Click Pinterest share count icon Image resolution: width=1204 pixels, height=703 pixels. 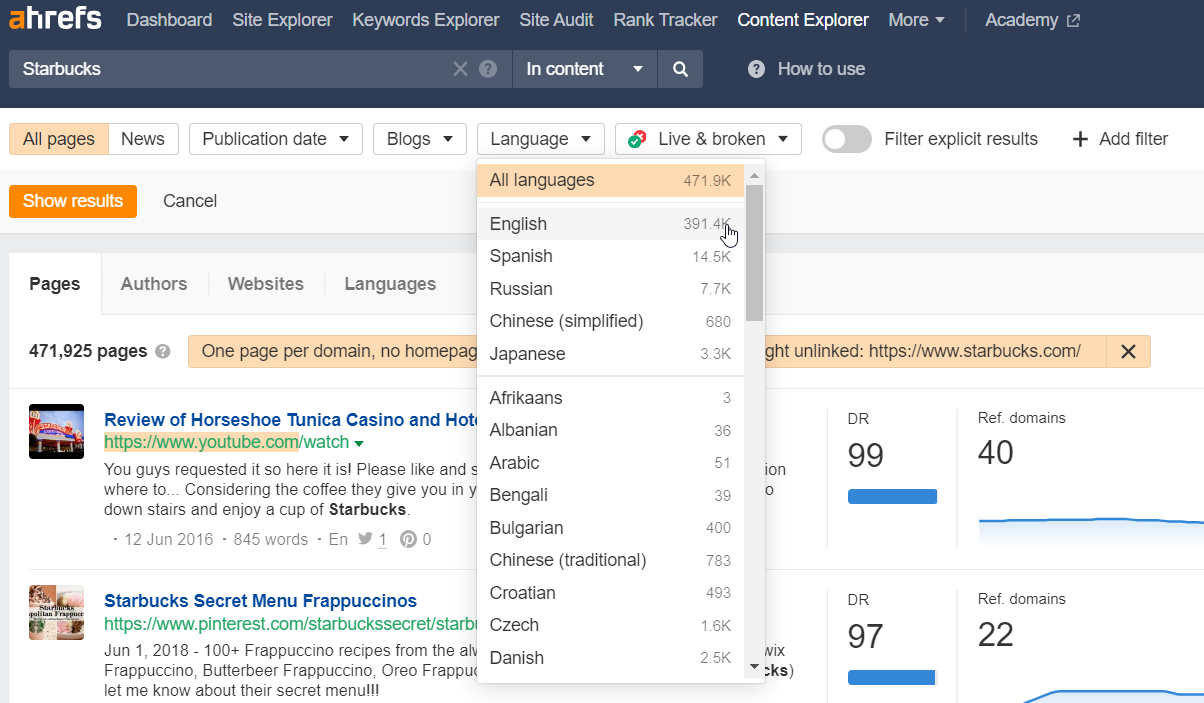(x=408, y=539)
